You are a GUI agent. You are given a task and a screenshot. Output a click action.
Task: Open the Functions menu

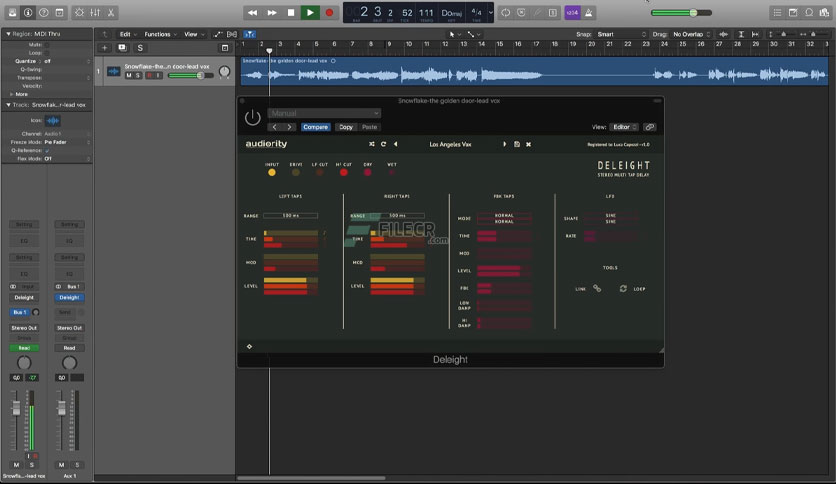[x=160, y=34]
